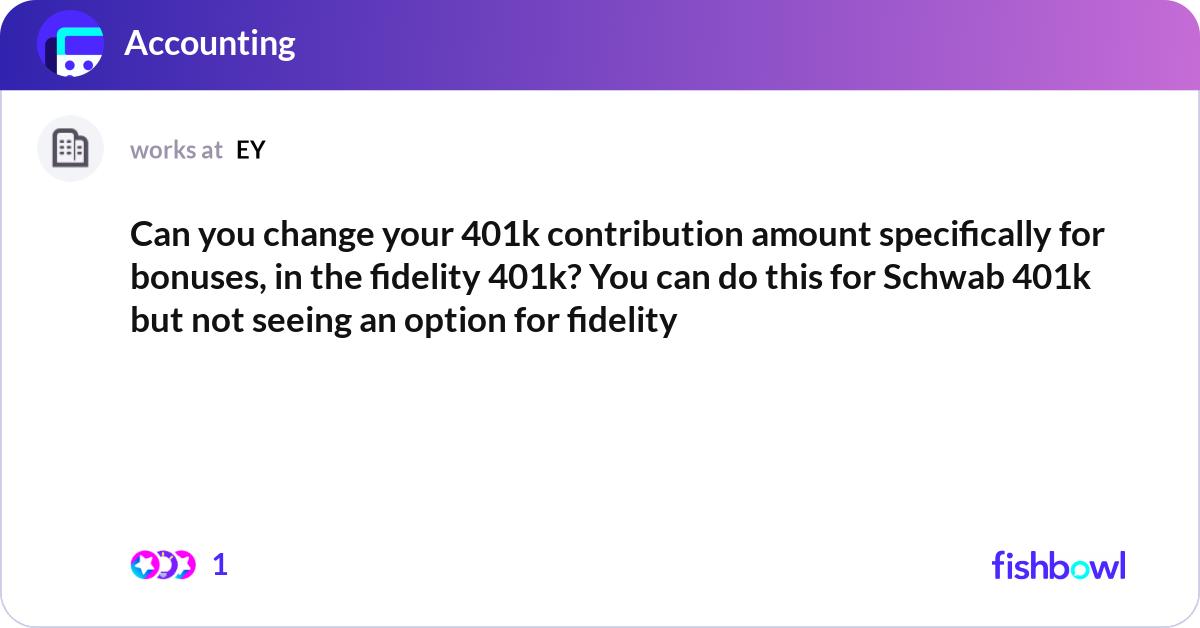Click the EY company name
1200x628 pixels.
point(250,150)
